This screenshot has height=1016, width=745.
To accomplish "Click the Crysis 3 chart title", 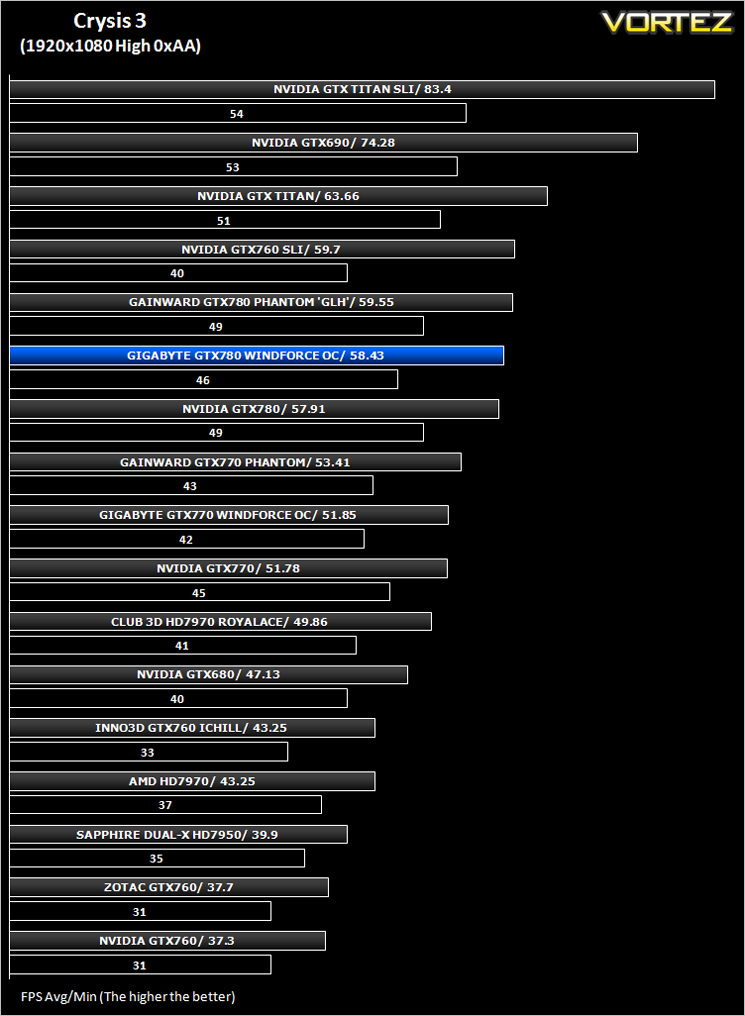I will [110, 21].
